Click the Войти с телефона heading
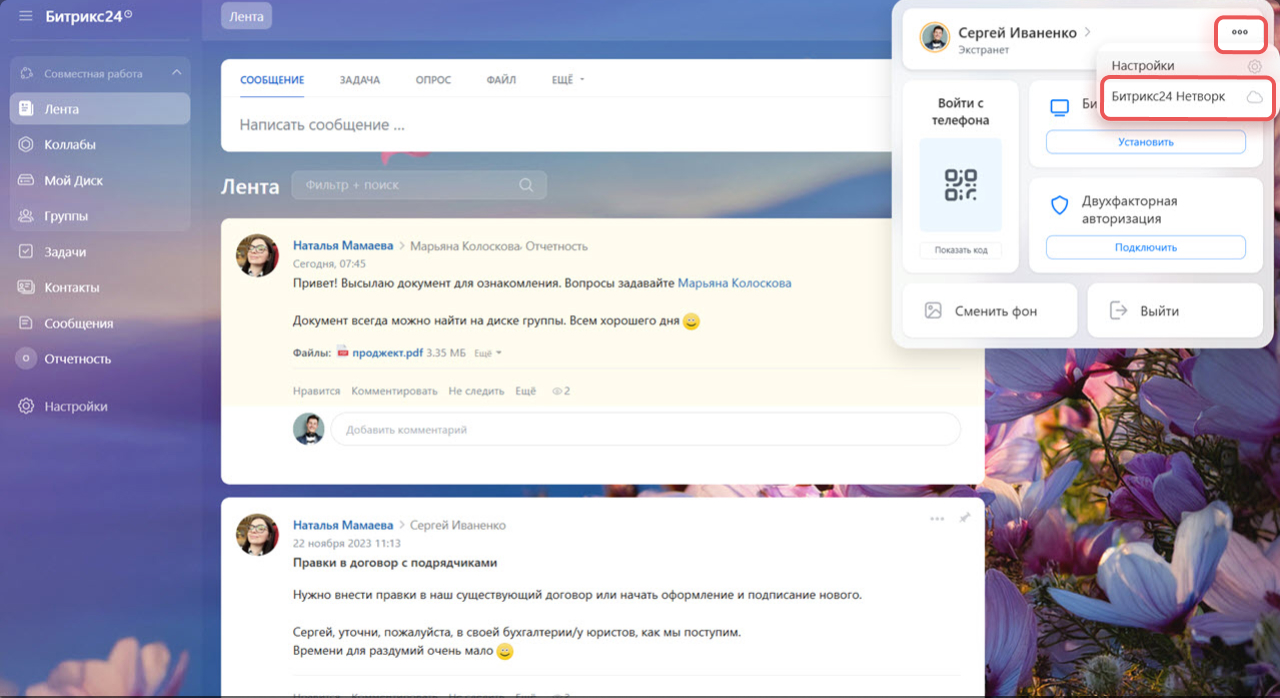The height and width of the screenshot is (698, 1280). 961,112
